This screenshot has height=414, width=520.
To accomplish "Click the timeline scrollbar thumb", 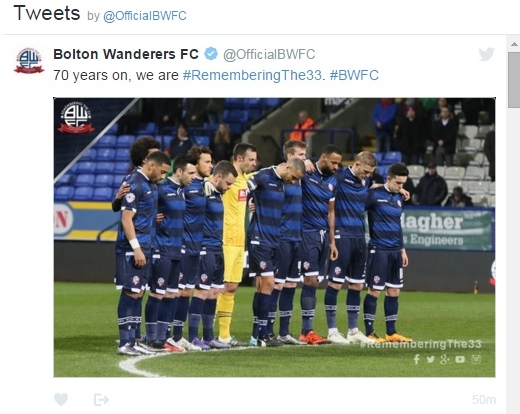I will point(514,79).
